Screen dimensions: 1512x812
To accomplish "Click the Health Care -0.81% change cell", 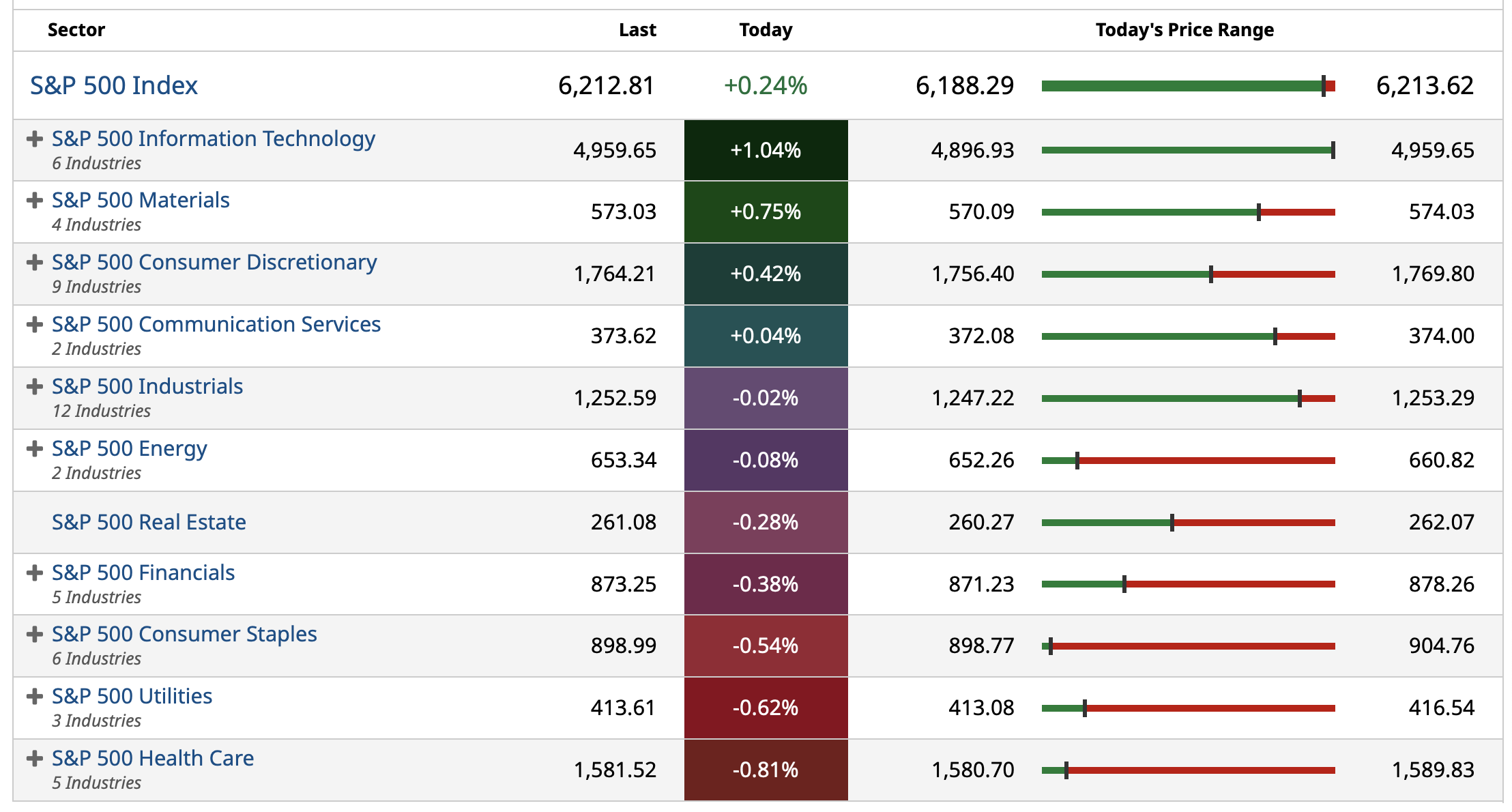I will coord(766,770).
